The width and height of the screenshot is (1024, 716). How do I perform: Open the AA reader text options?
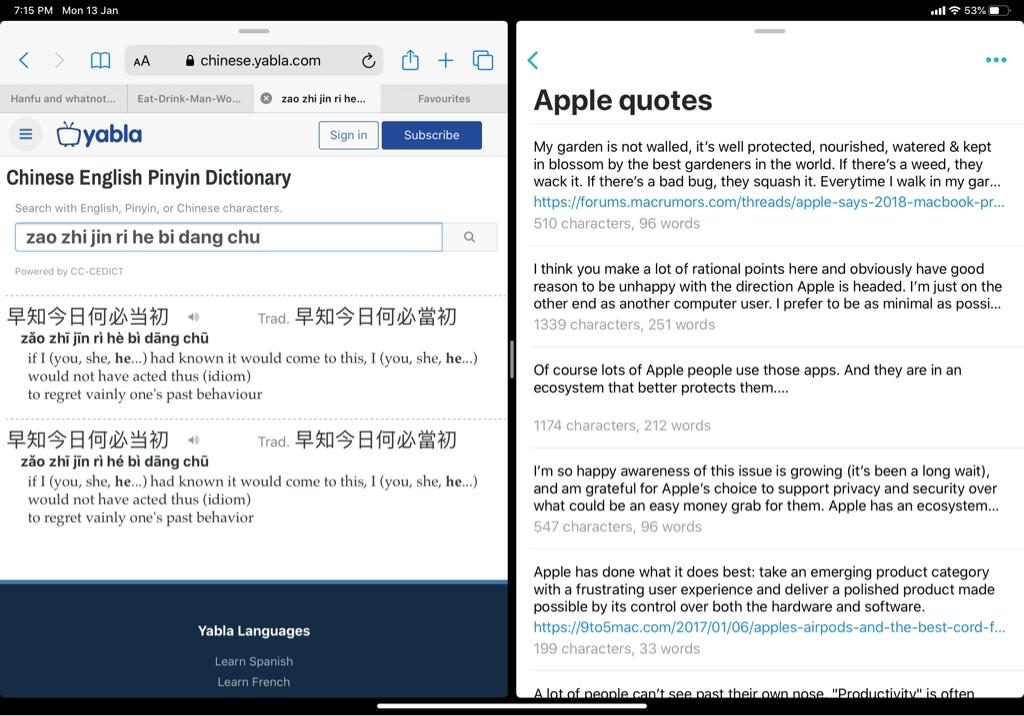(x=142, y=61)
